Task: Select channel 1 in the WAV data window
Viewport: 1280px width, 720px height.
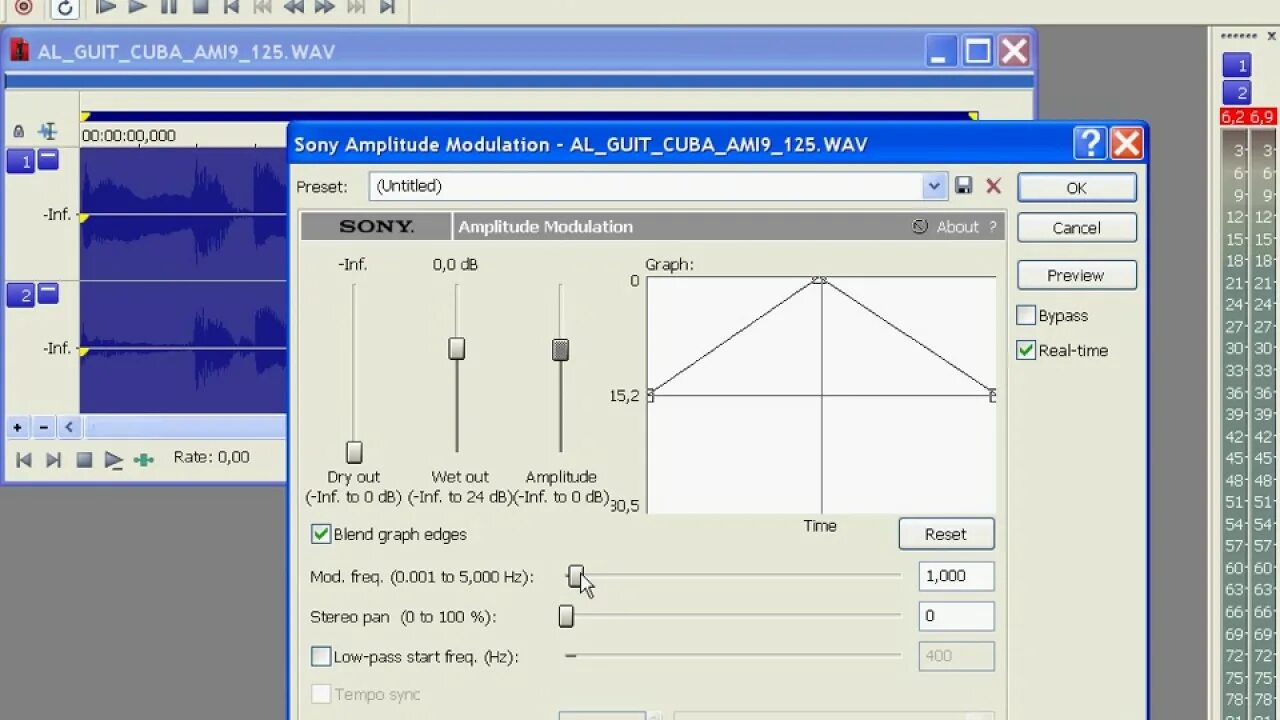Action: coord(20,160)
